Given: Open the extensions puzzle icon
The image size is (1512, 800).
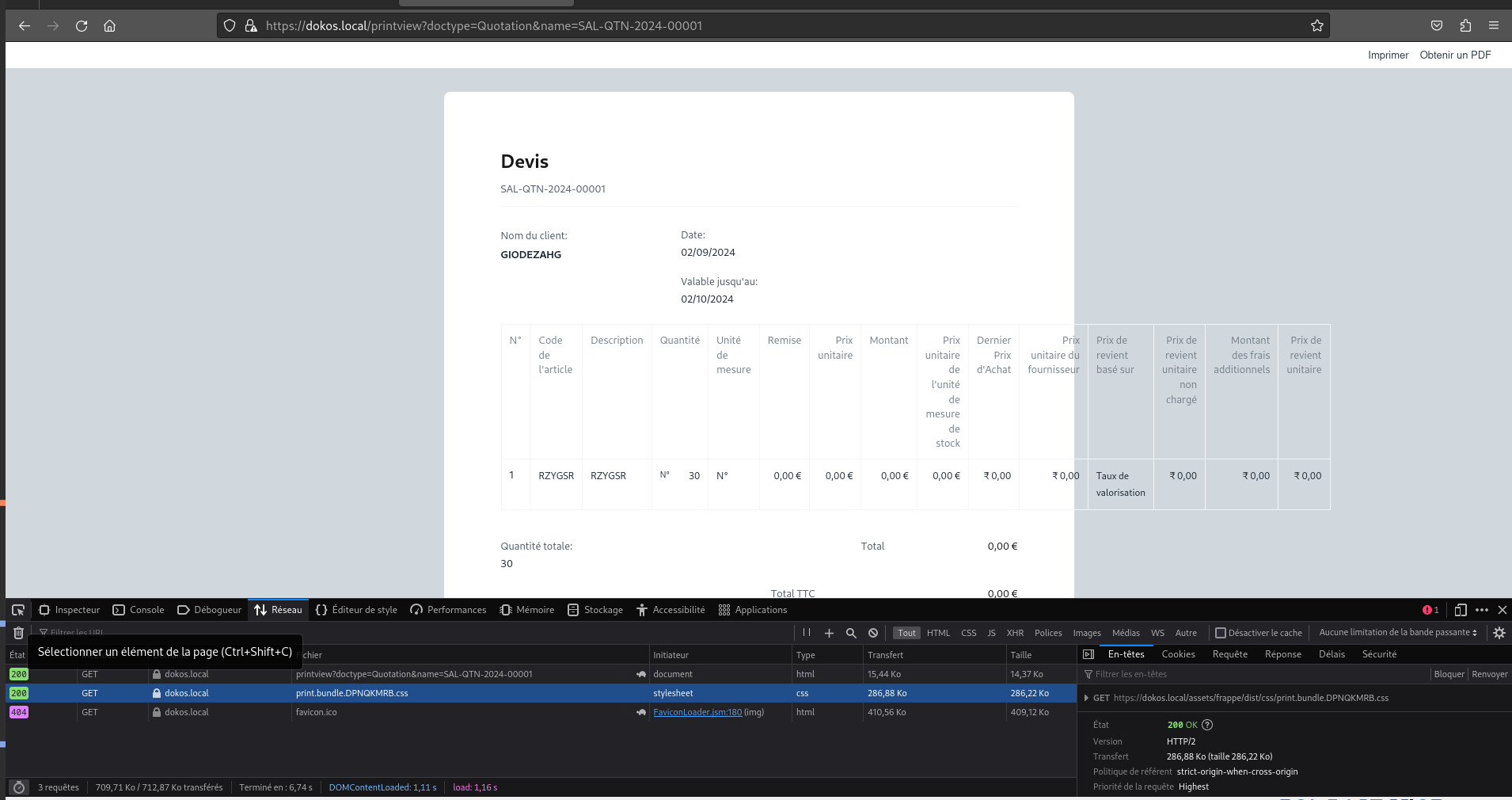Looking at the screenshot, I should coord(1465,25).
